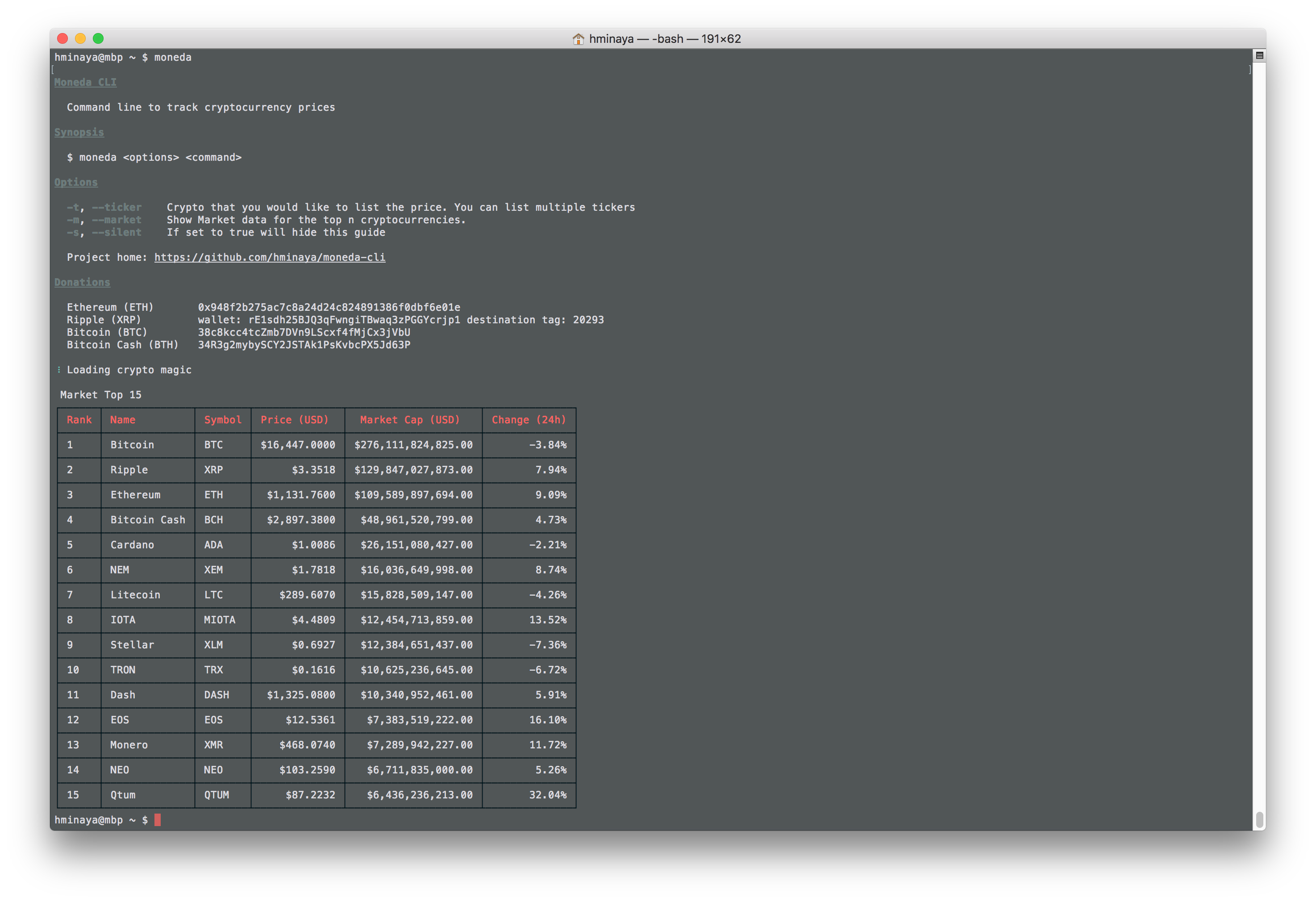Viewport: 1316px width, 902px height.
Task: Click the Rank column header
Action: (x=79, y=420)
